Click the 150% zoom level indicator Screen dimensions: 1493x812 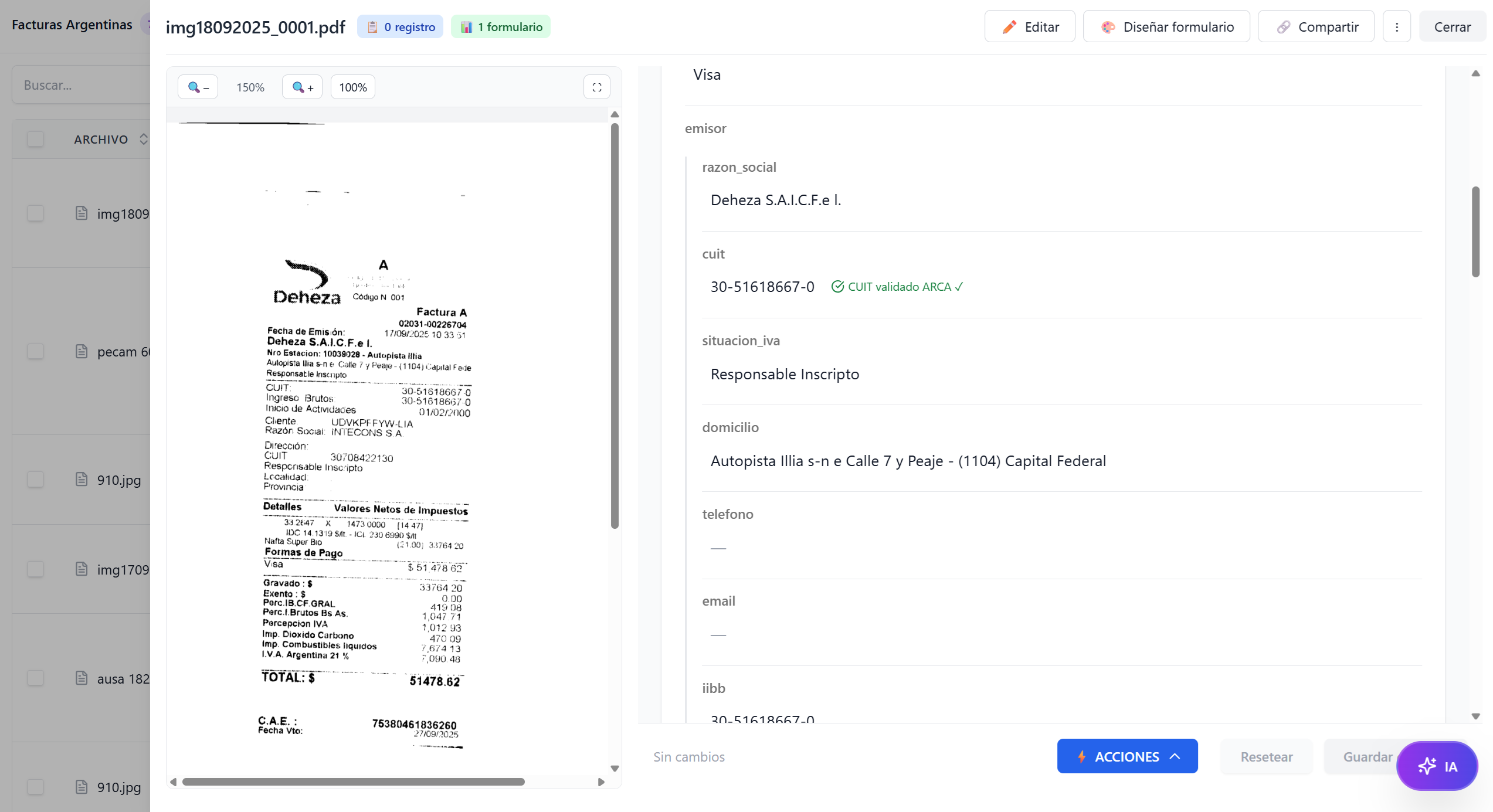[250, 87]
